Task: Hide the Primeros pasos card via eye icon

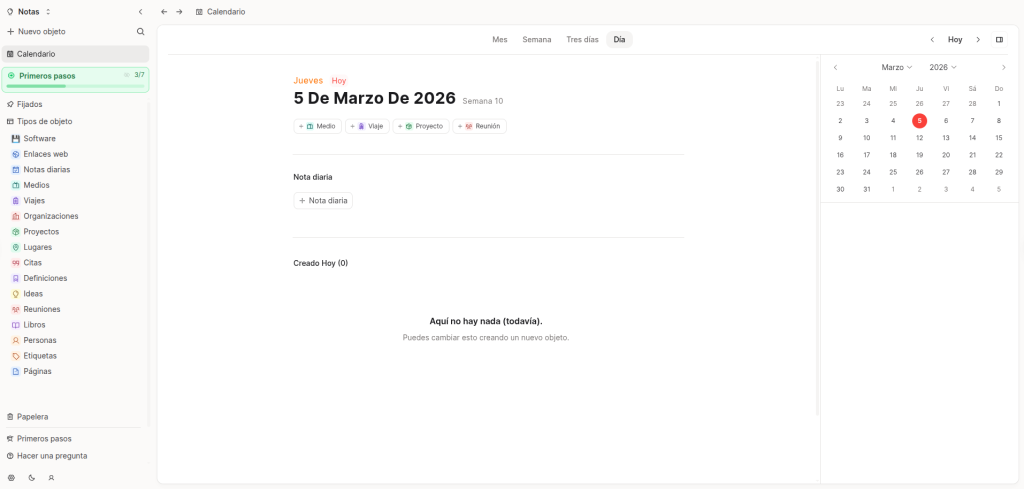Action: tap(126, 75)
